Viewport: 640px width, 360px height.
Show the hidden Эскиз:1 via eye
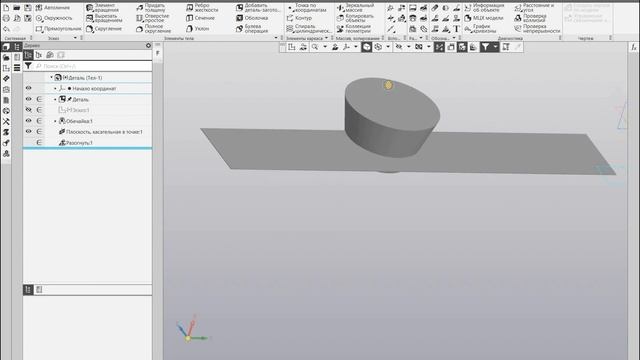tap(28, 110)
